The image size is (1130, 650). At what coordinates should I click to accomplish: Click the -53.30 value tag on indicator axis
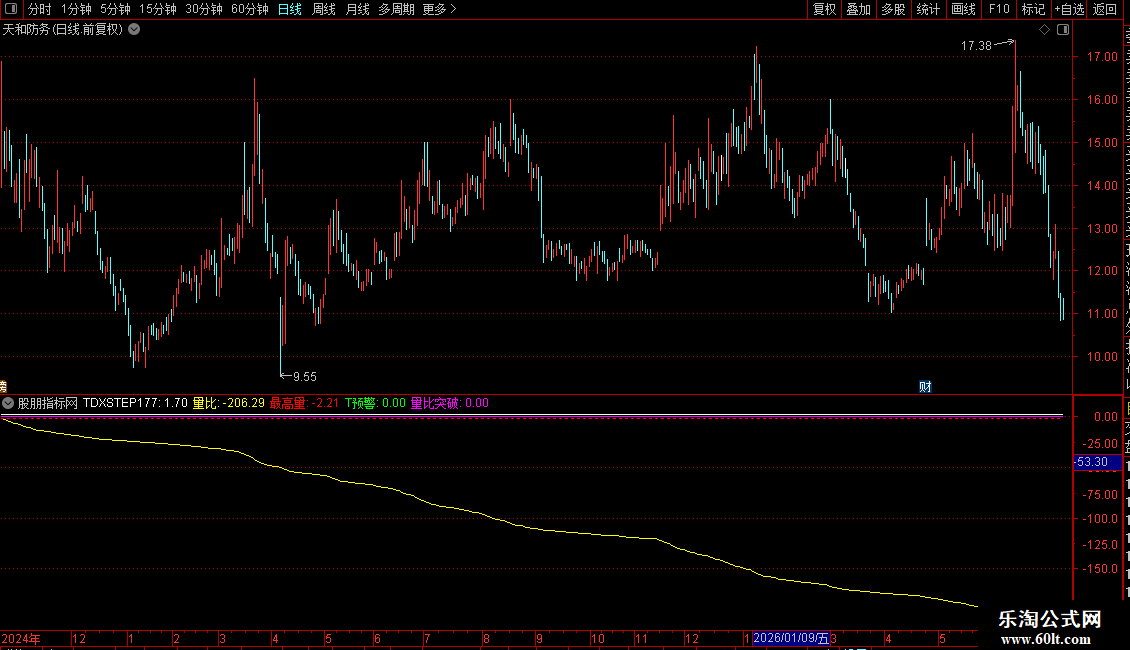pyautogui.click(x=1097, y=462)
